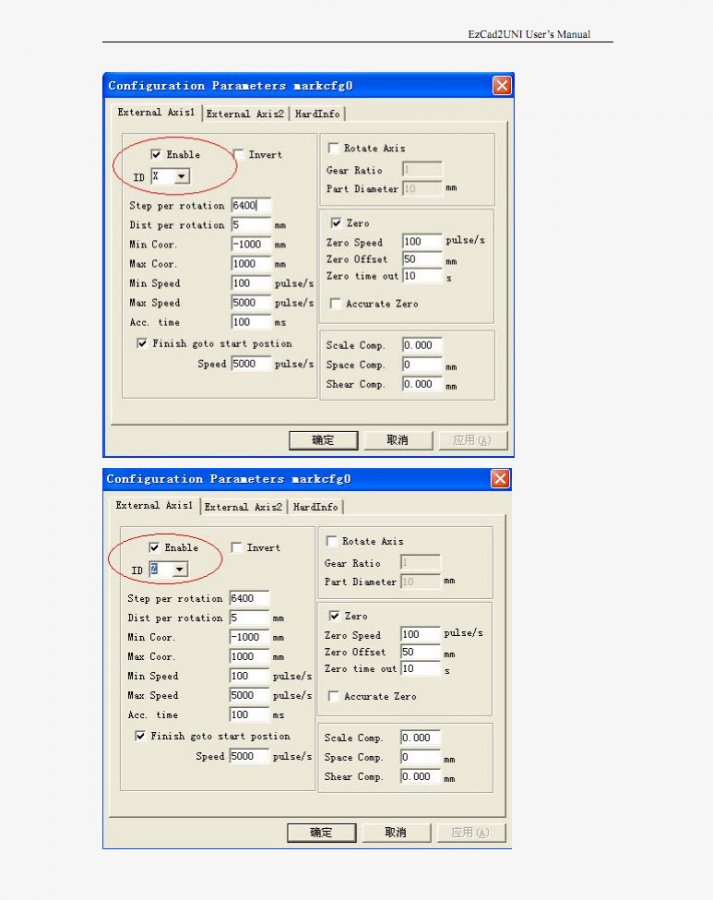Switch to External Axis2 tab in upper dialog
The image size is (713, 900).
[x=245, y=114]
